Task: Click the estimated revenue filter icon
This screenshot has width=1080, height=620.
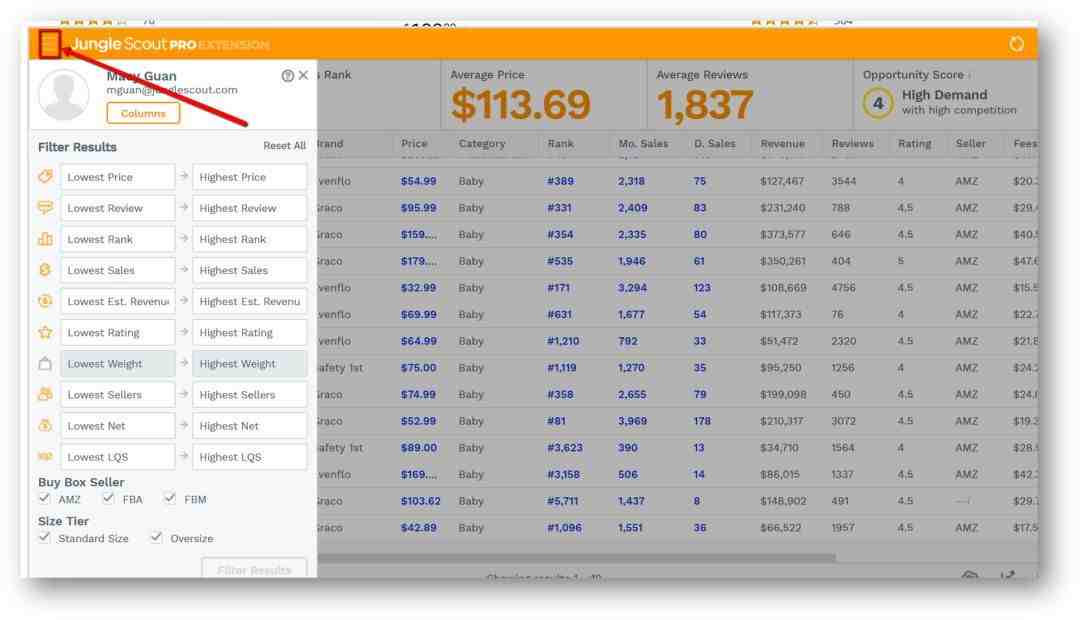Action: pos(45,301)
